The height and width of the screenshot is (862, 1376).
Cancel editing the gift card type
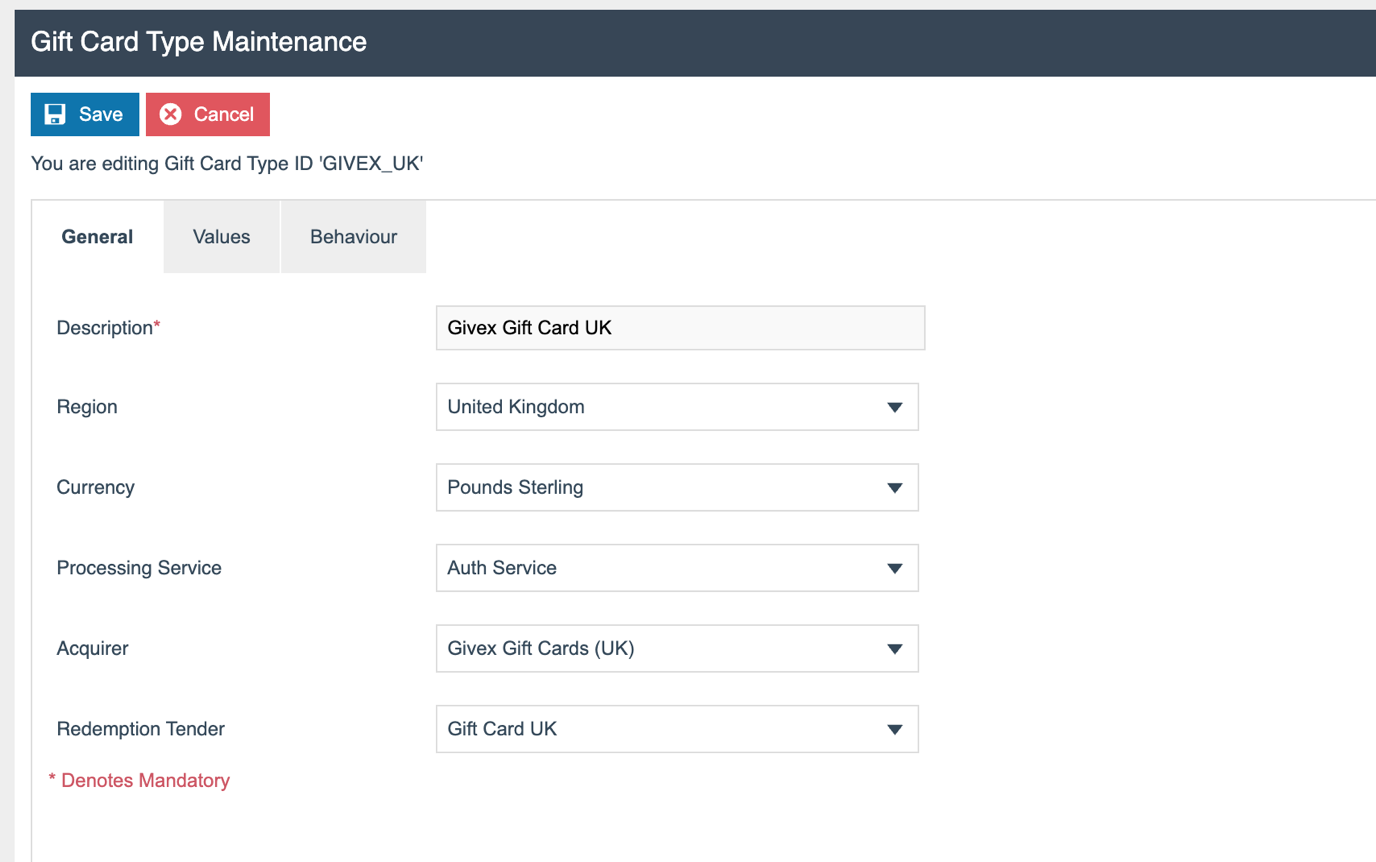(x=207, y=114)
